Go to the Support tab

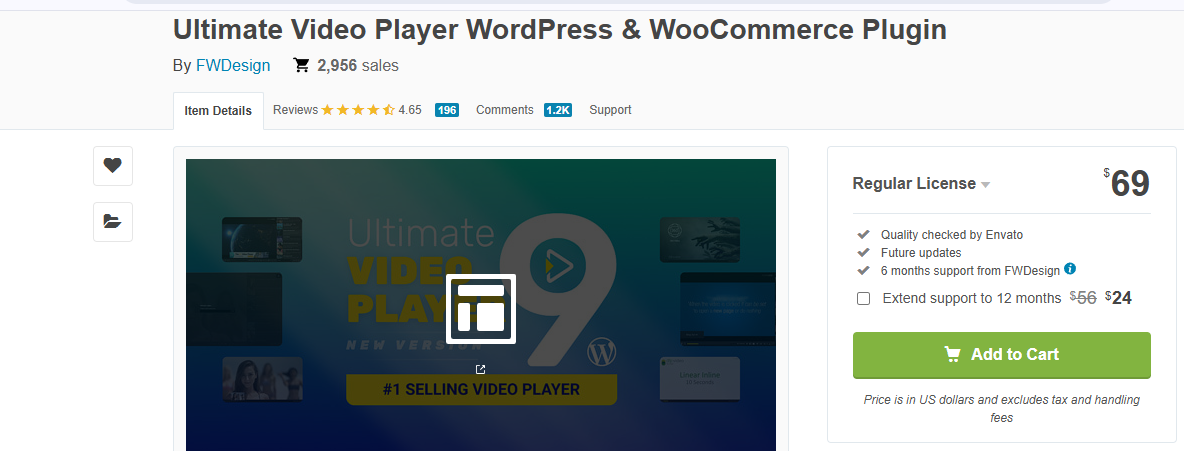(610, 110)
